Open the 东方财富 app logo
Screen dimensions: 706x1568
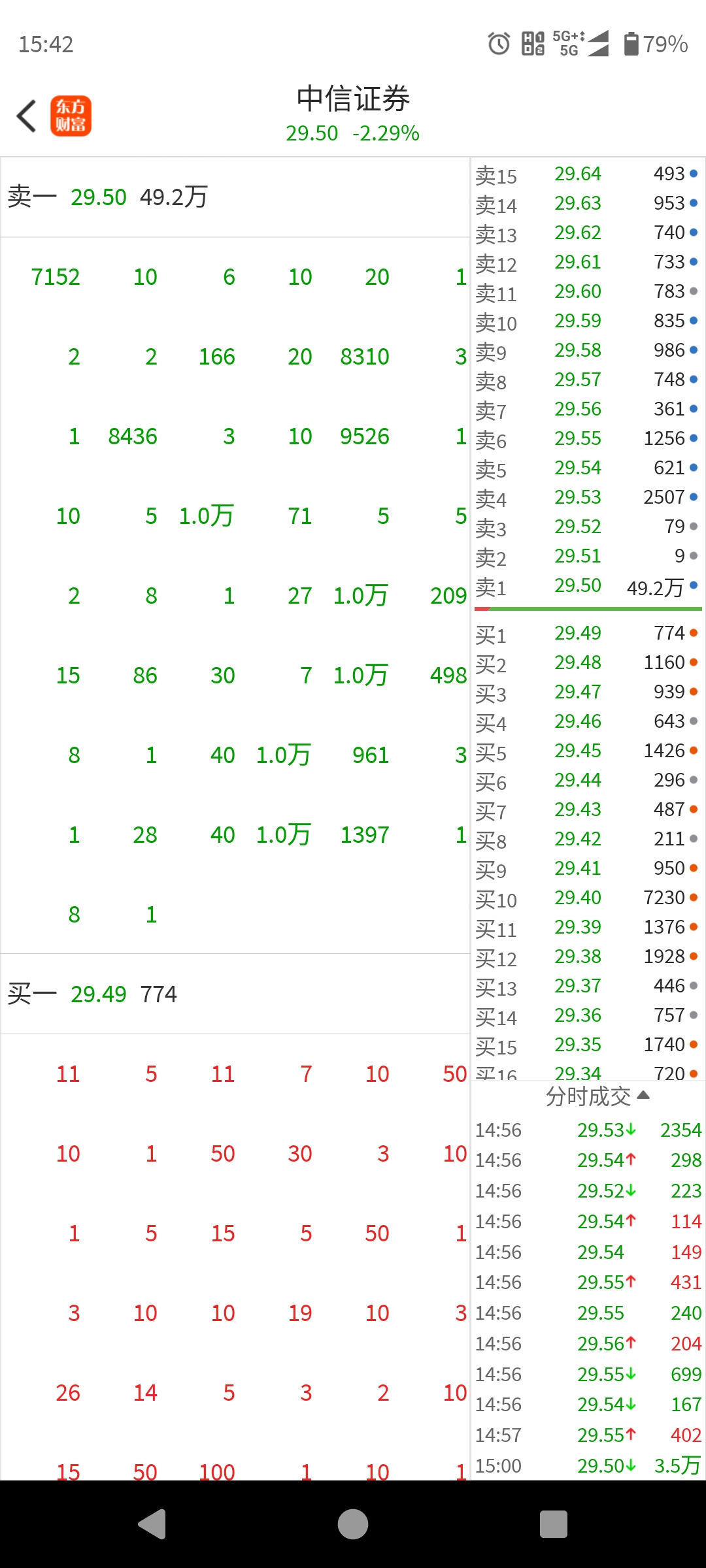coord(71,116)
